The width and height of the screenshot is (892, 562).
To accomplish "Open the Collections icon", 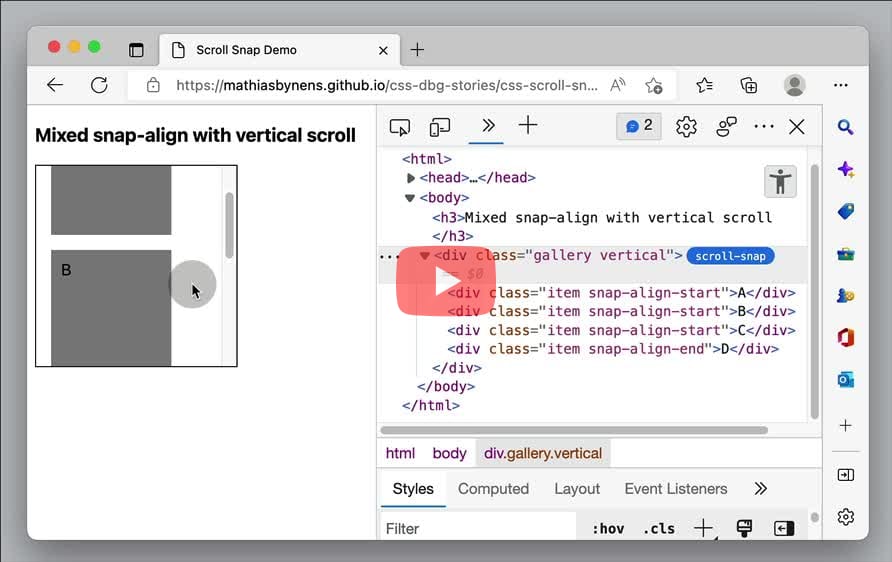I will click(x=749, y=85).
